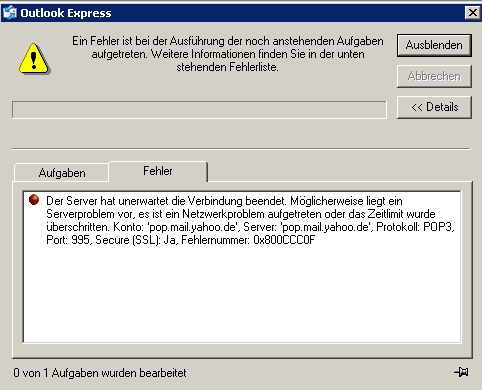Toggle the pushpin icon to keep dialog open
The height and width of the screenshot is (390, 482).
click(461, 372)
